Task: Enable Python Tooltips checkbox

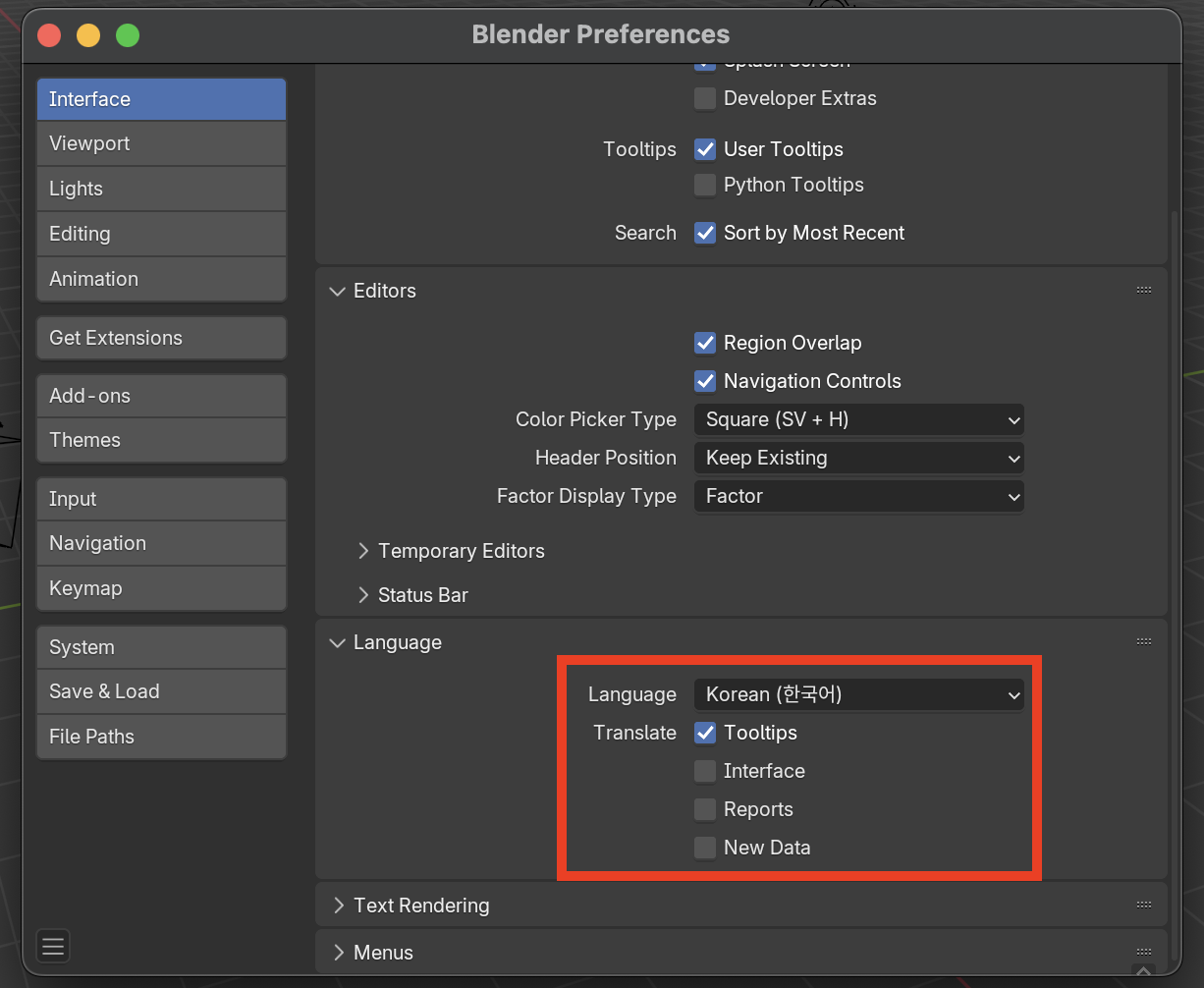Action: pos(705,185)
